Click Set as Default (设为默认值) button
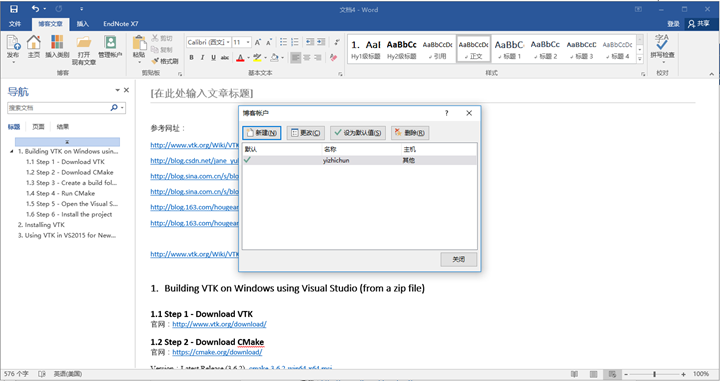Viewport: 720px width, 381px height. tap(358, 133)
